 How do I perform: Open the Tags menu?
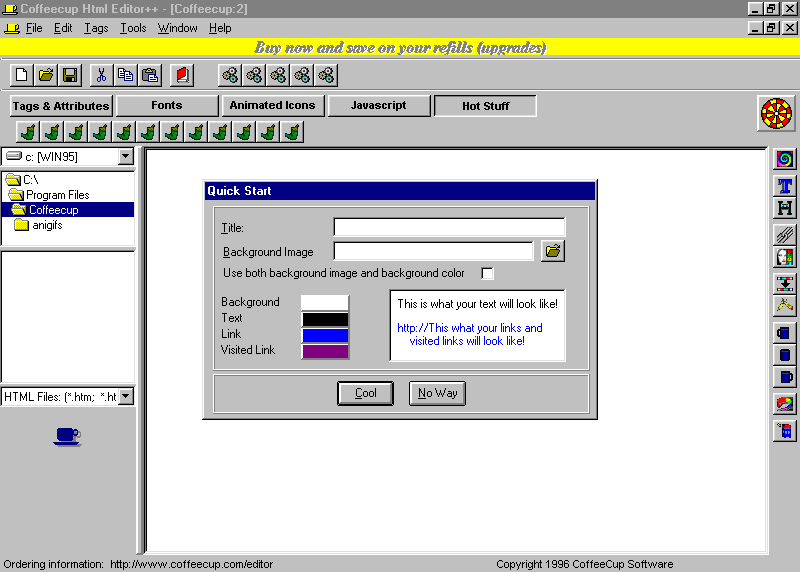coord(96,28)
